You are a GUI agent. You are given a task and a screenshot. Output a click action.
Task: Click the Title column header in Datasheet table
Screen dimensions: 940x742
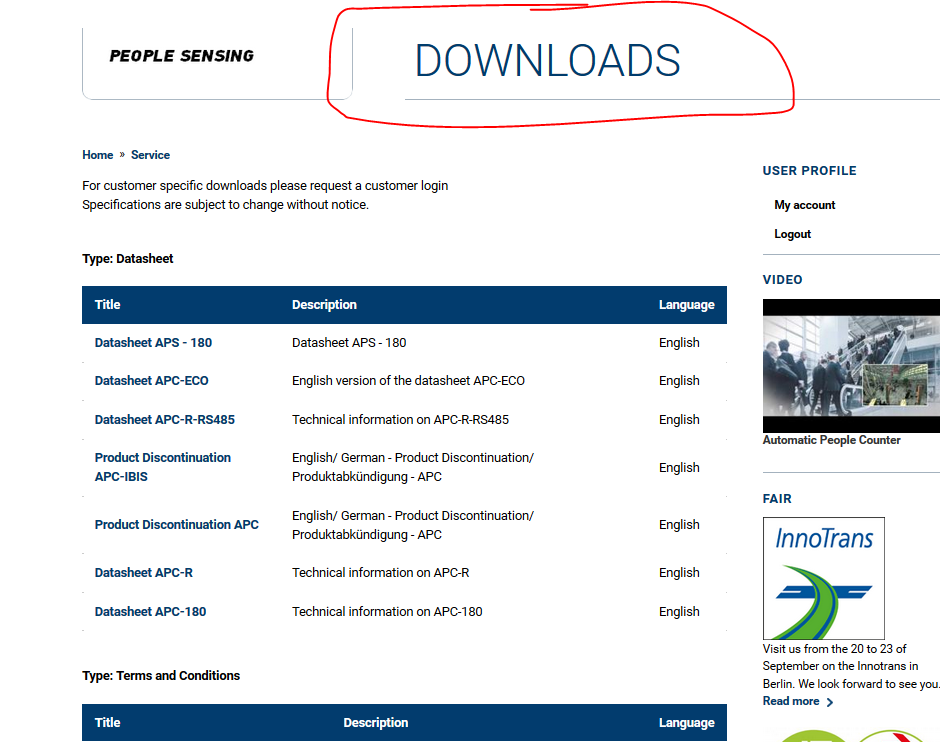(x=107, y=305)
